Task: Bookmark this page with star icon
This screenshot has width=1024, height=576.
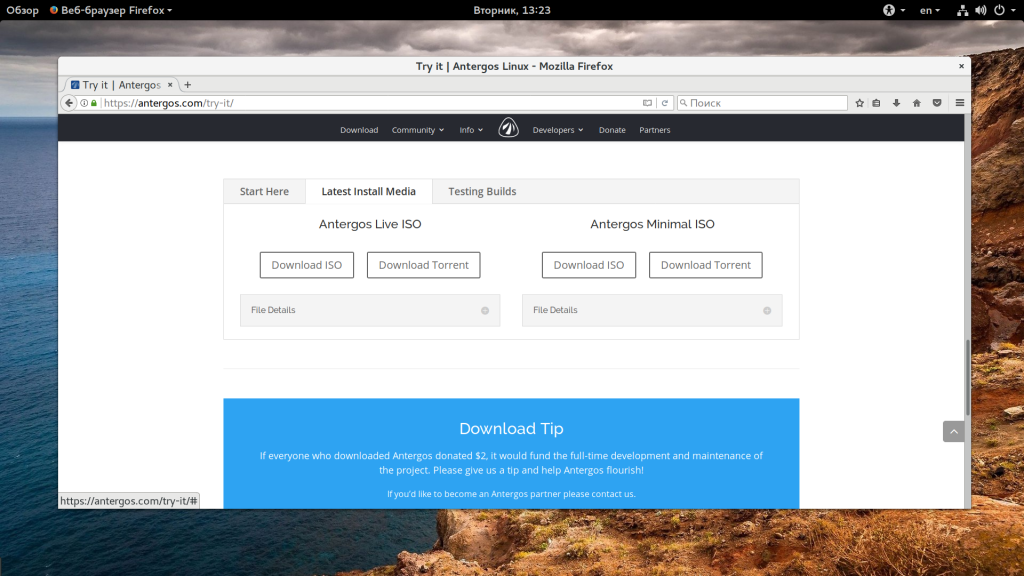Action: tap(859, 103)
